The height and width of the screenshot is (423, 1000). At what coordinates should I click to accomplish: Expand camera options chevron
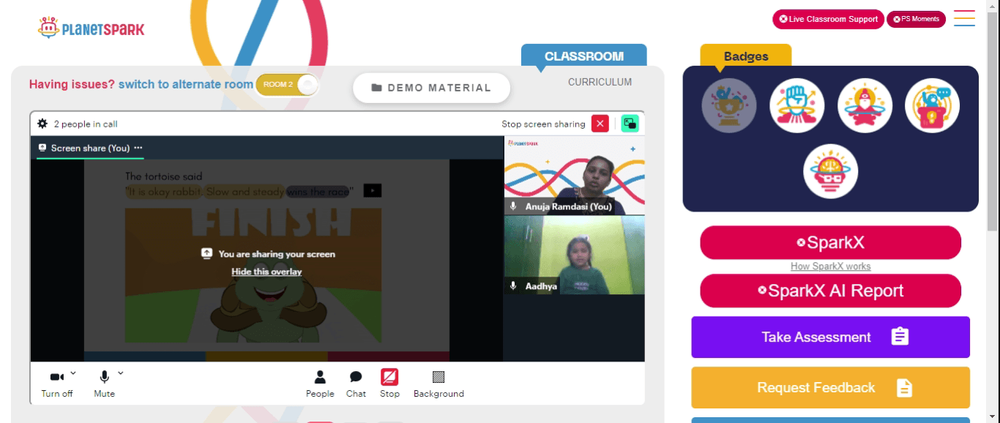pyautogui.click(x=73, y=373)
